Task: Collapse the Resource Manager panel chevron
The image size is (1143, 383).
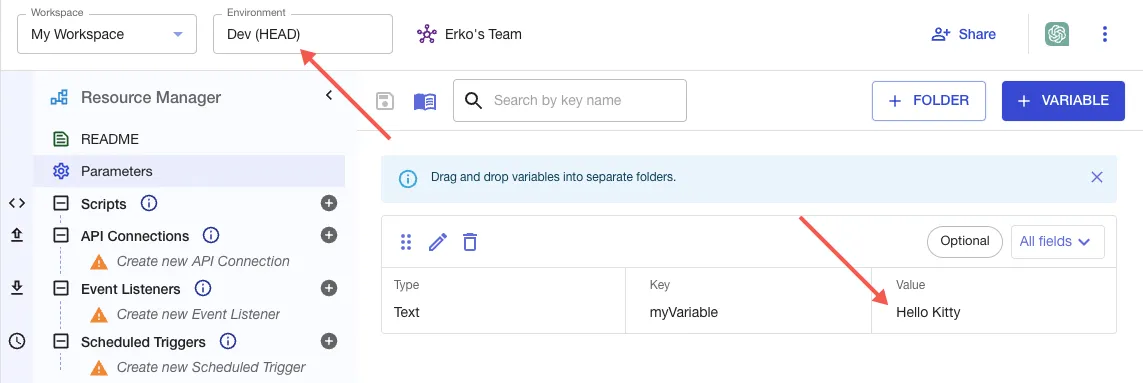Action: (x=329, y=96)
